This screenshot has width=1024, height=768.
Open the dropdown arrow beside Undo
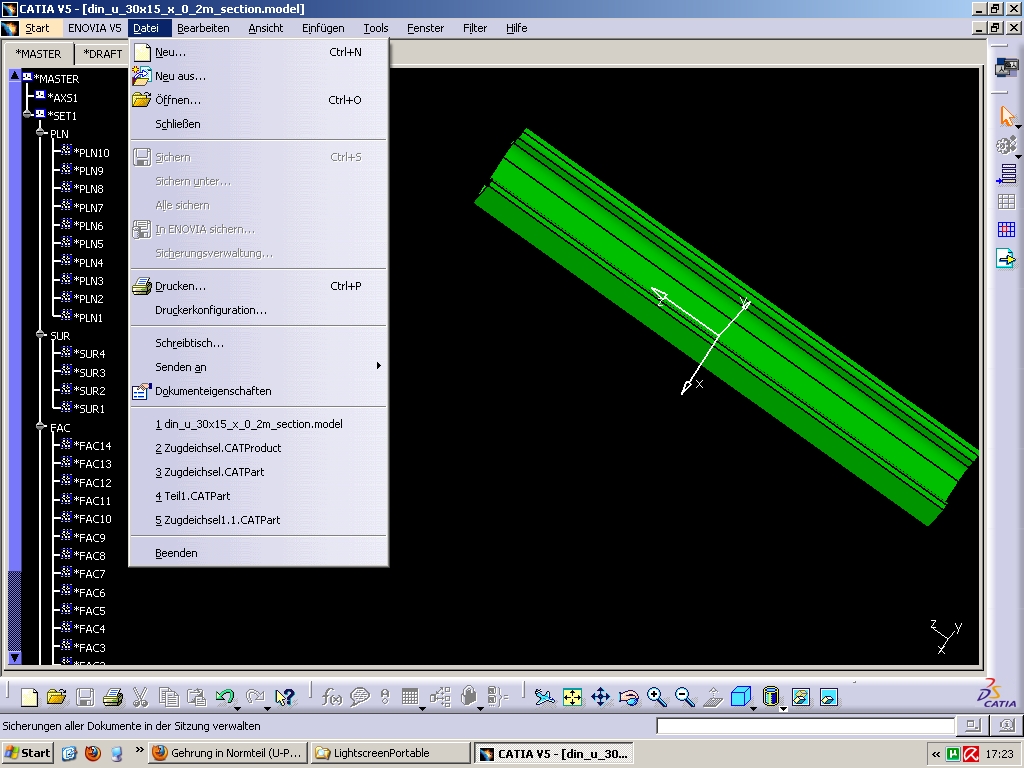pyautogui.click(x=237, y=709)
